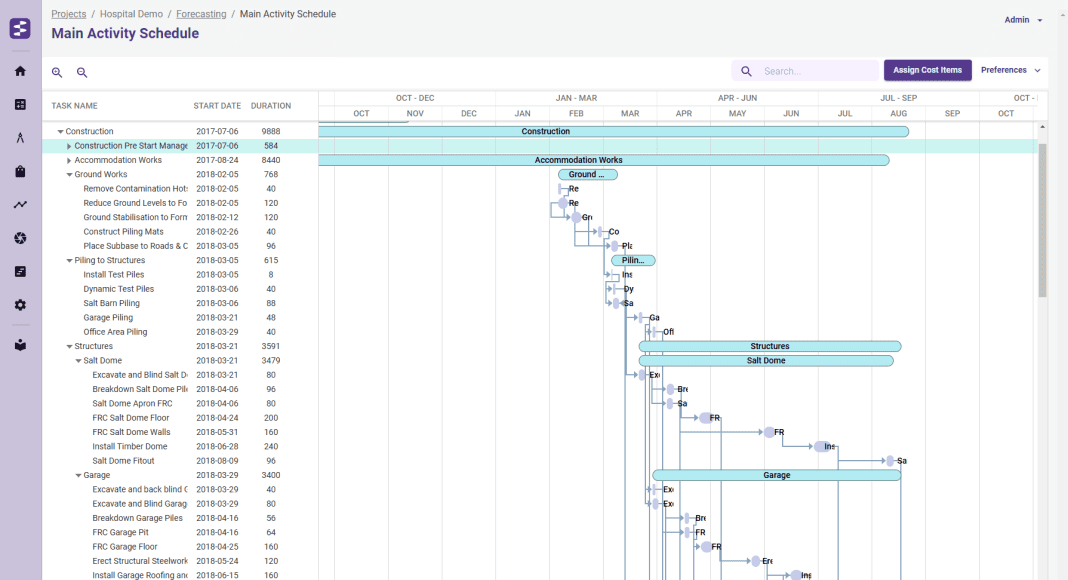The width and height of the screenshot is (1068, 580).
Task: Go to Home from the sidebar
Action: [20, 71]
